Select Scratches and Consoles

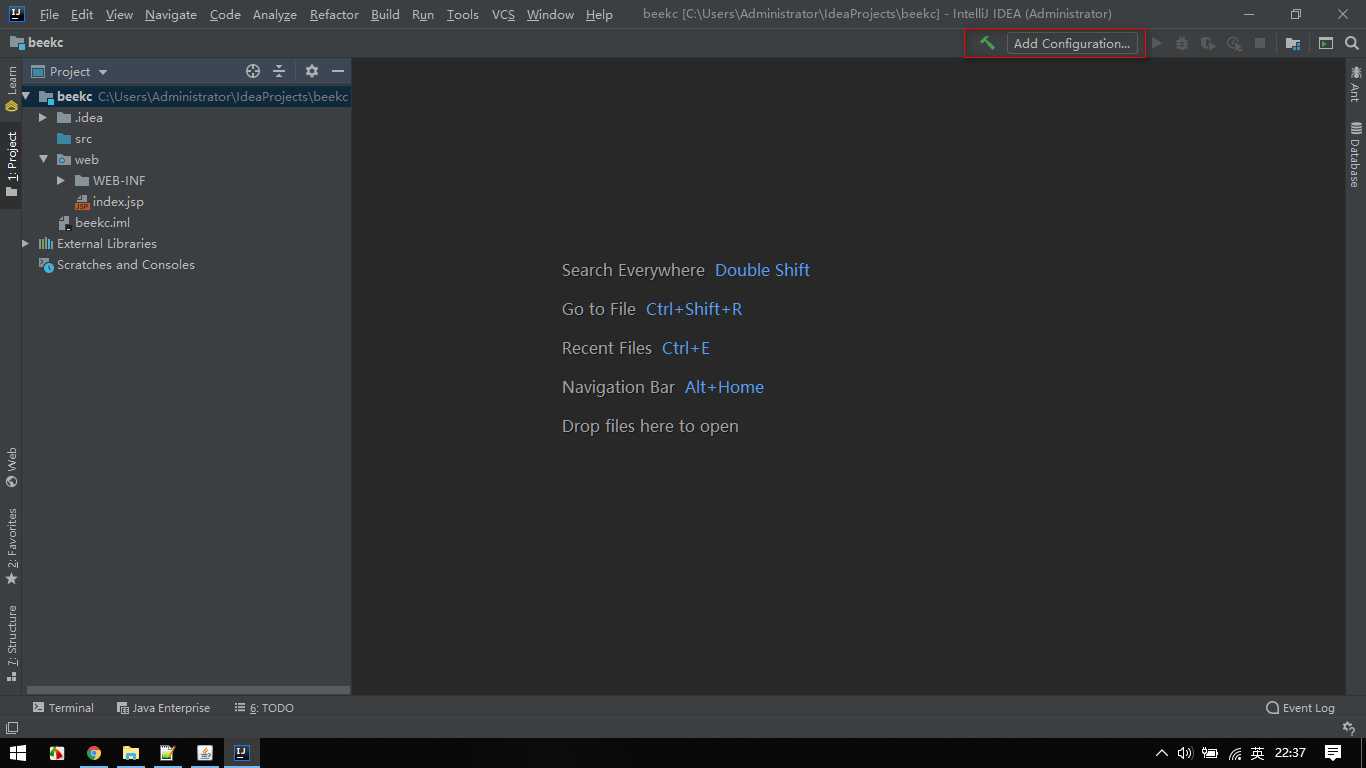(125, 264)
